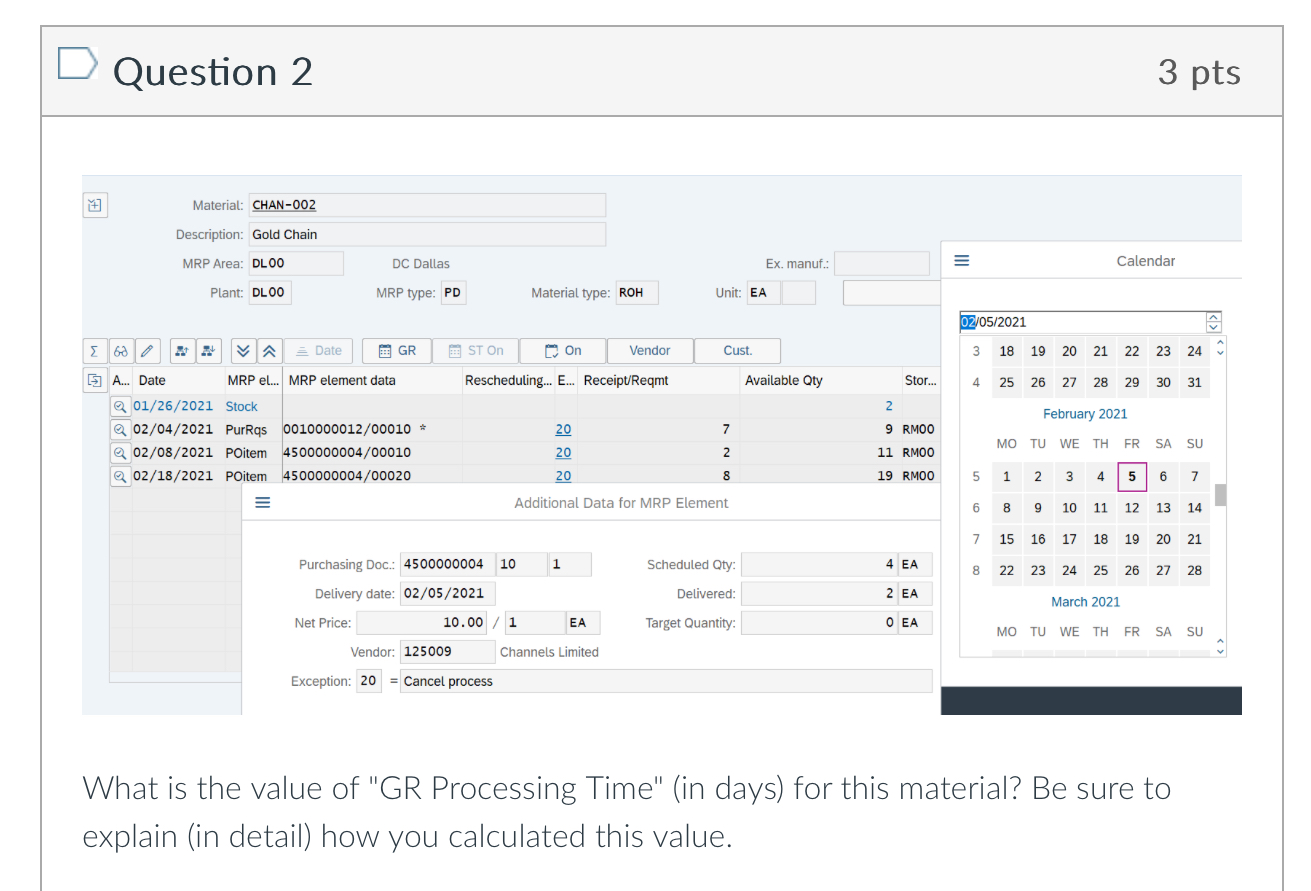The width and height of the screenshot is (1311, 891).
Task: Click February 2021 month heading
Action: tap(1085, 413)
